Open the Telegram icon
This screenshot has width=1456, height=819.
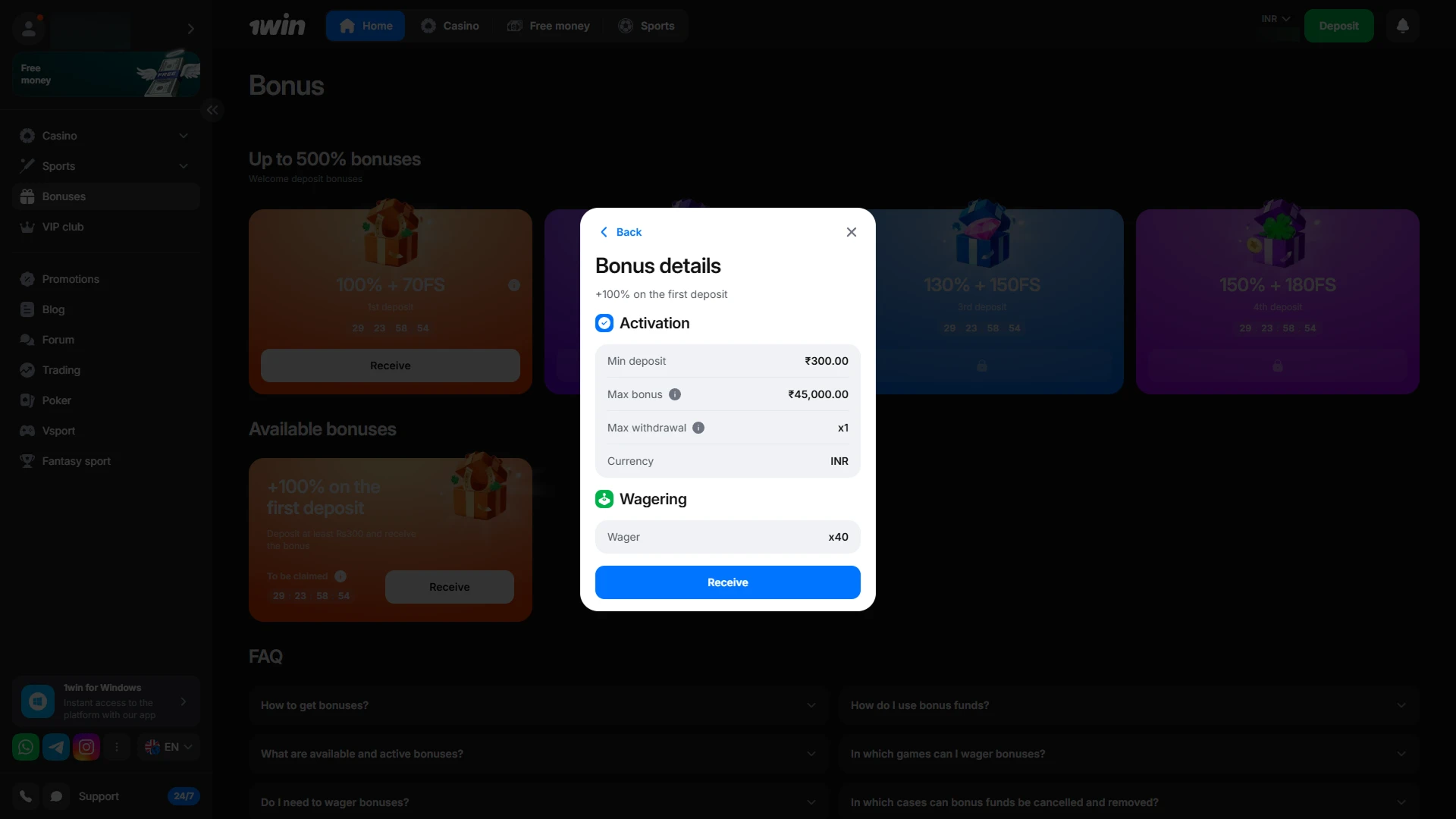click(56, 746)
